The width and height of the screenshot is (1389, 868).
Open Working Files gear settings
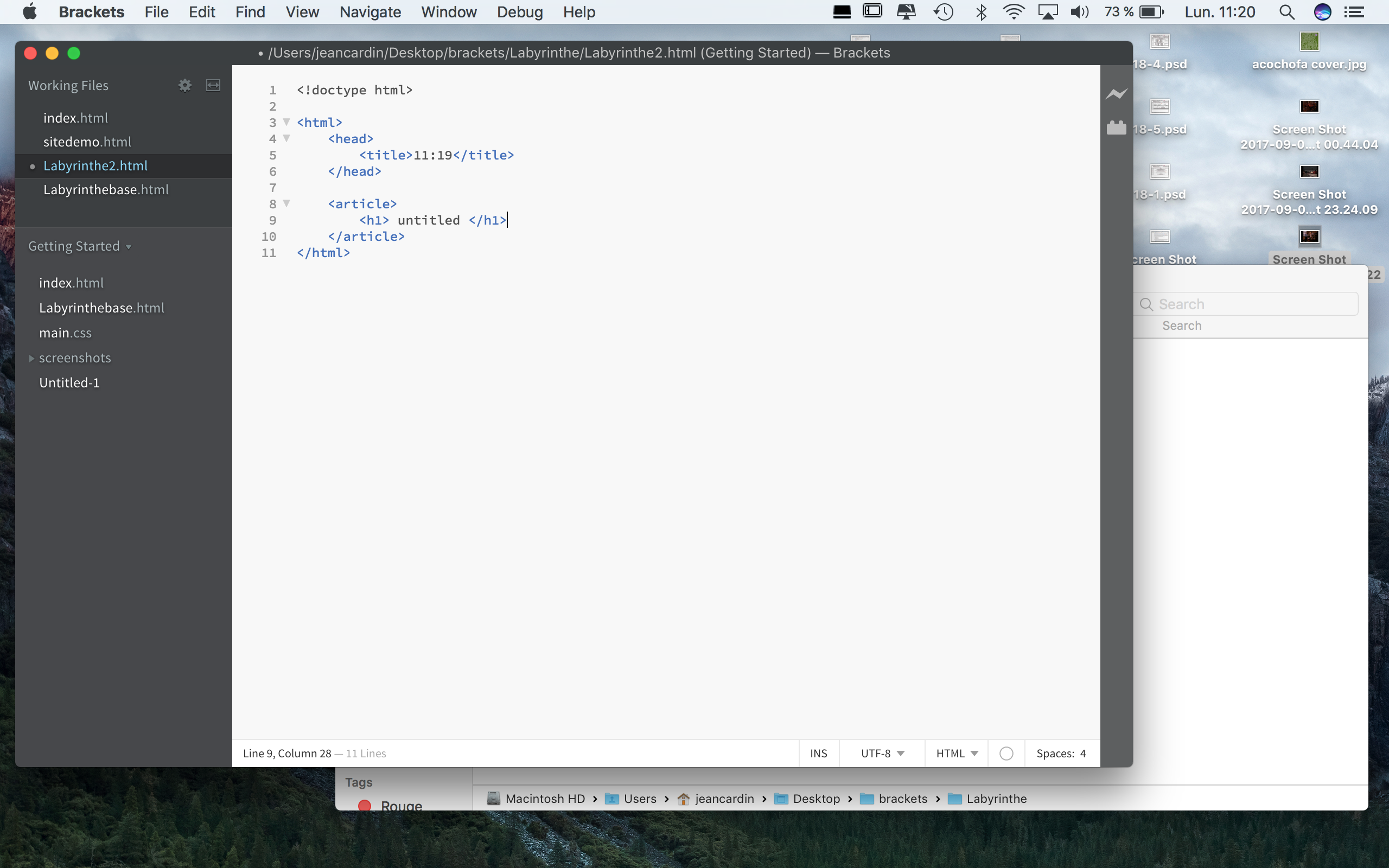pos(185,86)
